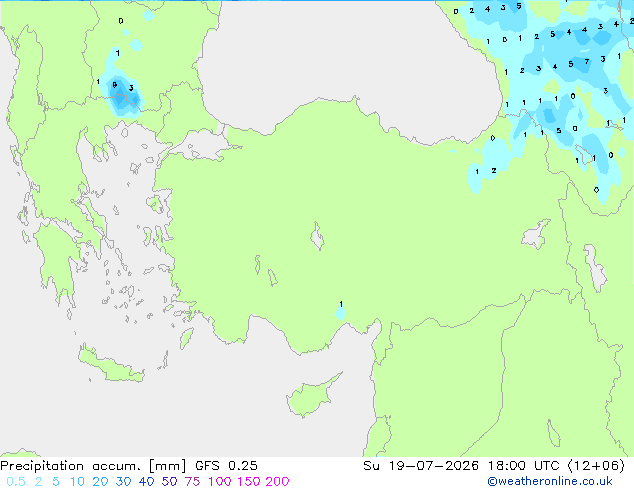Screen dimensions: 634x490
Task: Open the weatheronline.co.uk copyright link
Action: 550,481
